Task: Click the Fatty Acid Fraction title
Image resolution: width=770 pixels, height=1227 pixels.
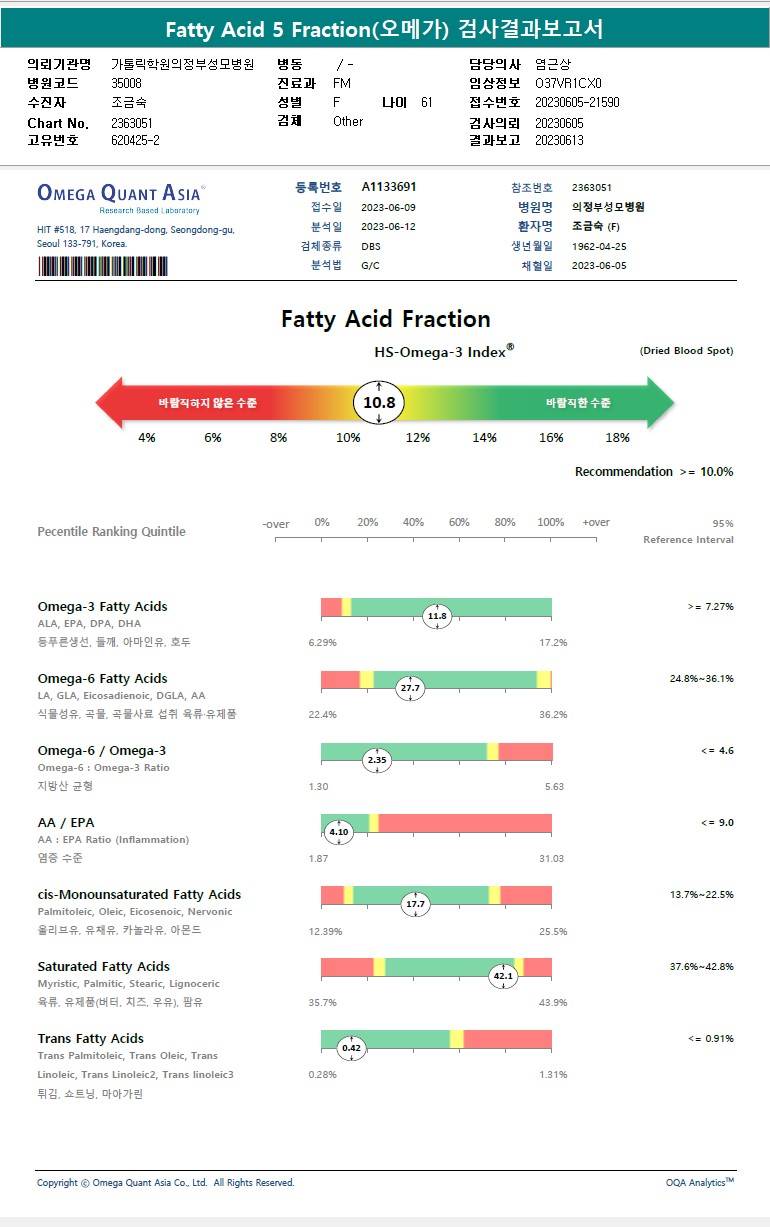Action: [x=385, y=319]
